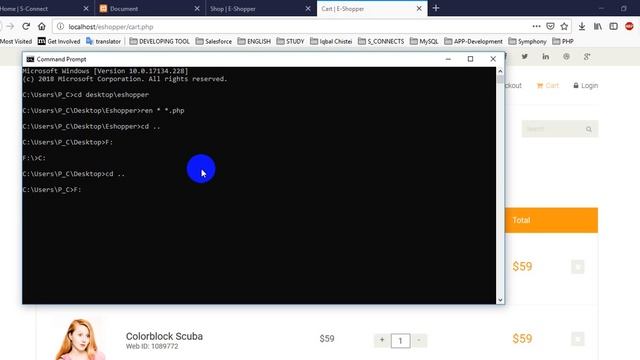Viewport: 640px width, 360px height.
Task: Open the Cart link in site header
Action: (x=547, y=85)
